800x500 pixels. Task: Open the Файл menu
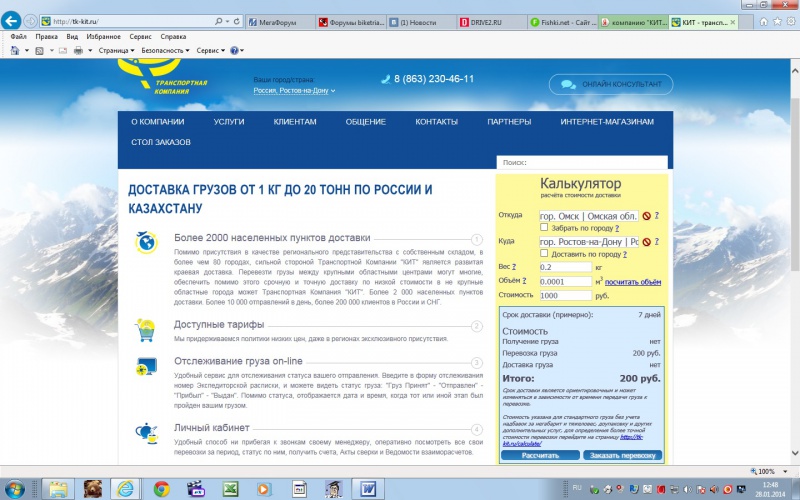click(x=18, y=37)
